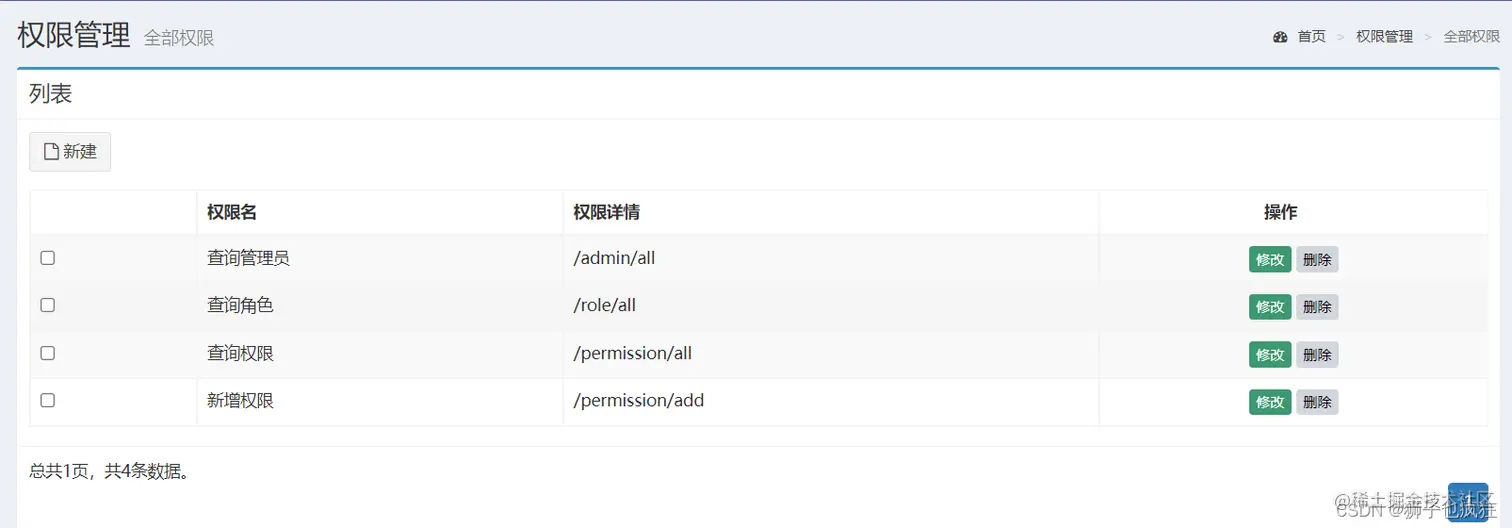Click 修改 for the /admin/all row

tap(1270, 259)
